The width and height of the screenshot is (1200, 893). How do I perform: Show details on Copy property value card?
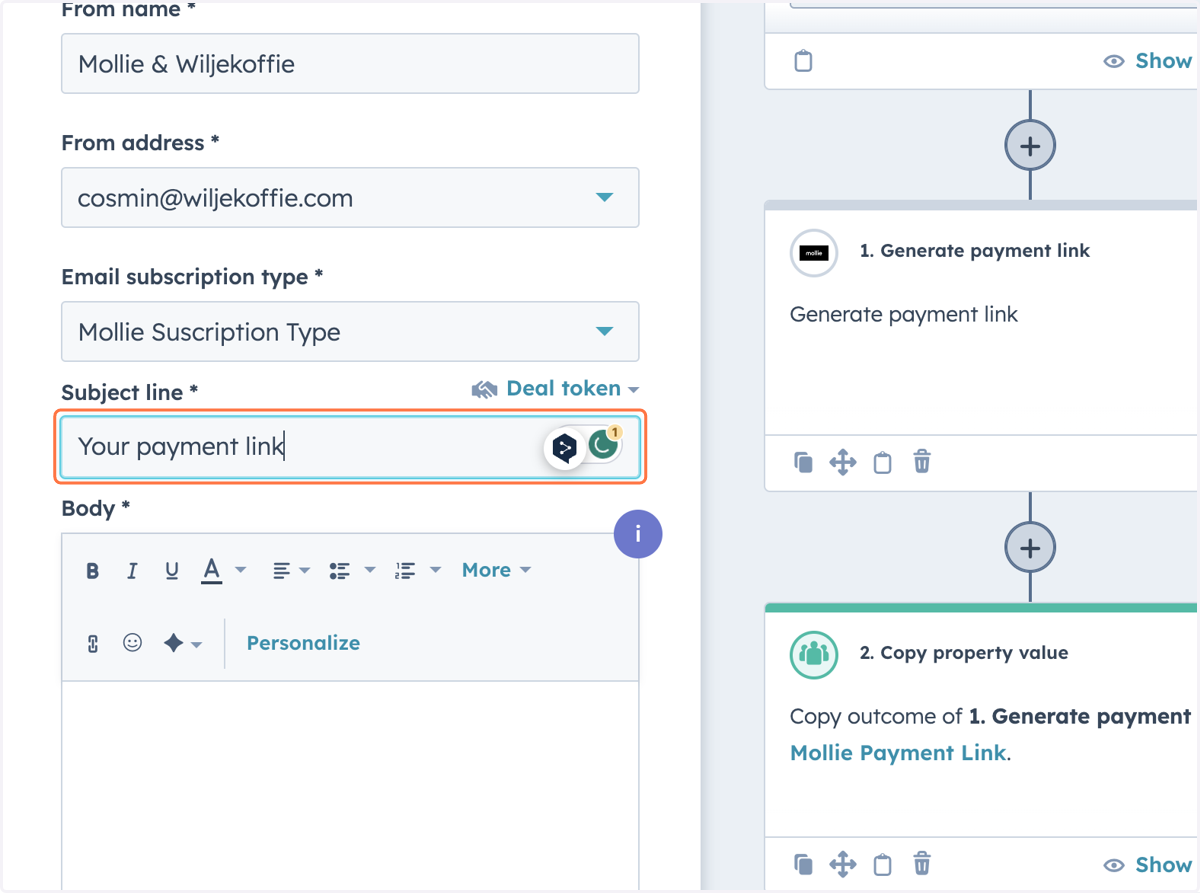(x=1148, y=865)
